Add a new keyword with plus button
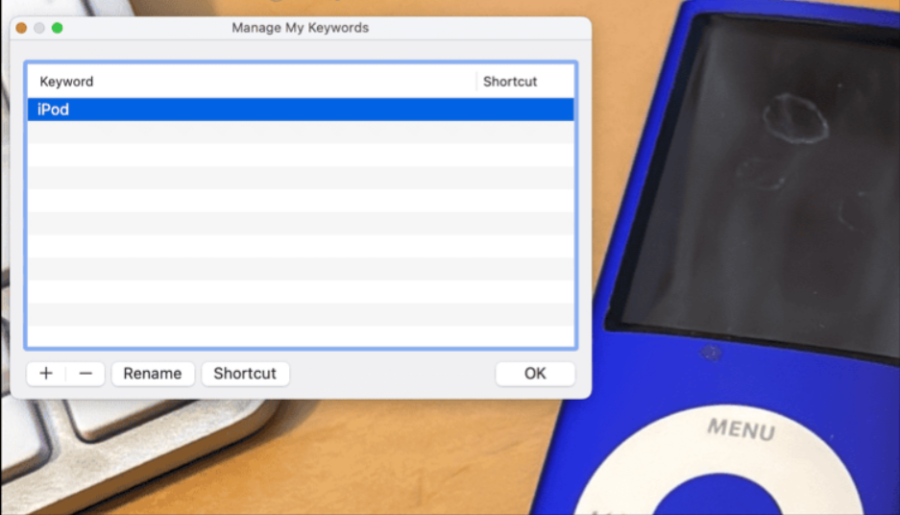900x515 pixels. click(x=46, y=374)
